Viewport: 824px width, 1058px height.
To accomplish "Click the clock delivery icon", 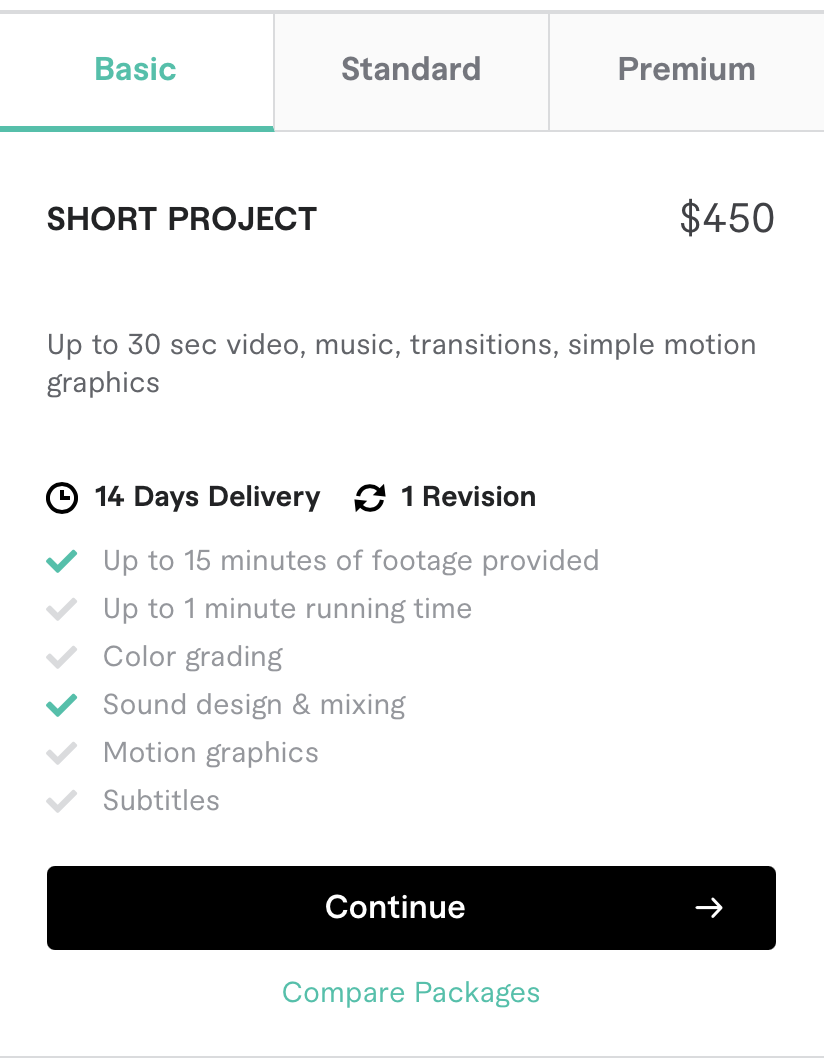I will [62, 498].
